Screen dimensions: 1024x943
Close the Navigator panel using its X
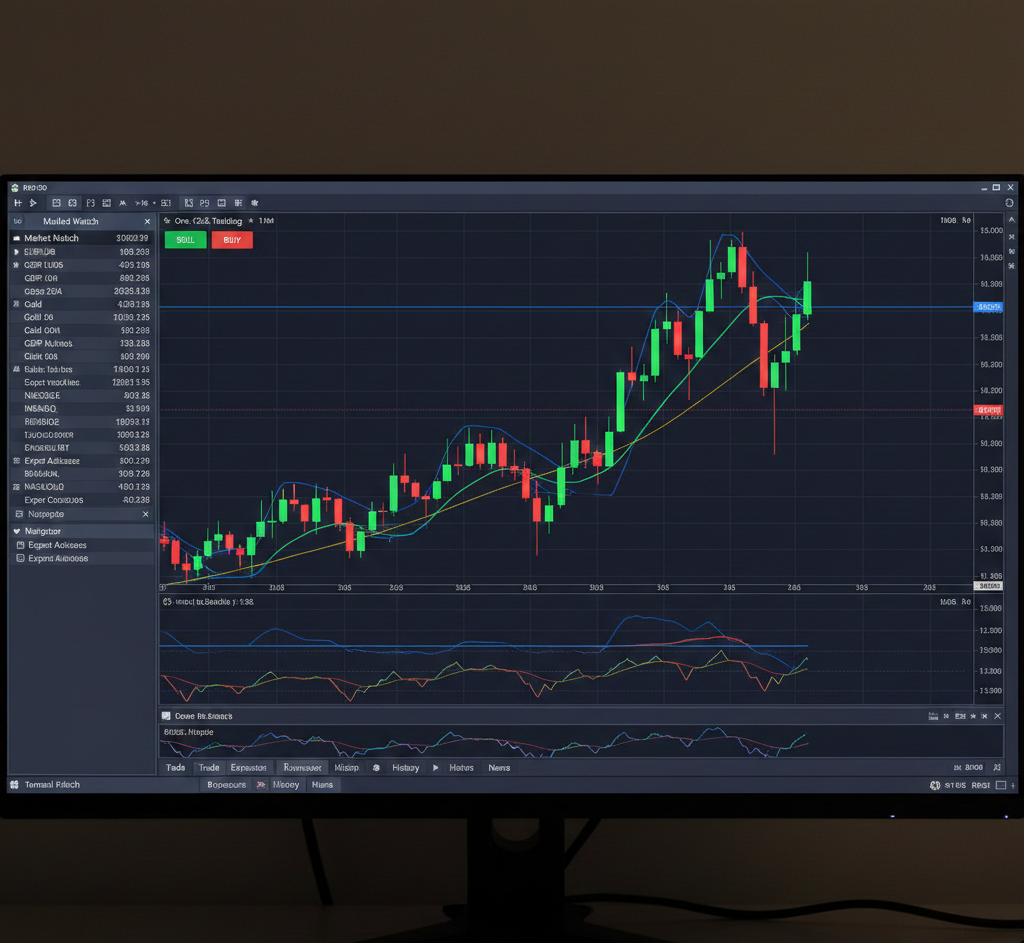click(146, 514)
